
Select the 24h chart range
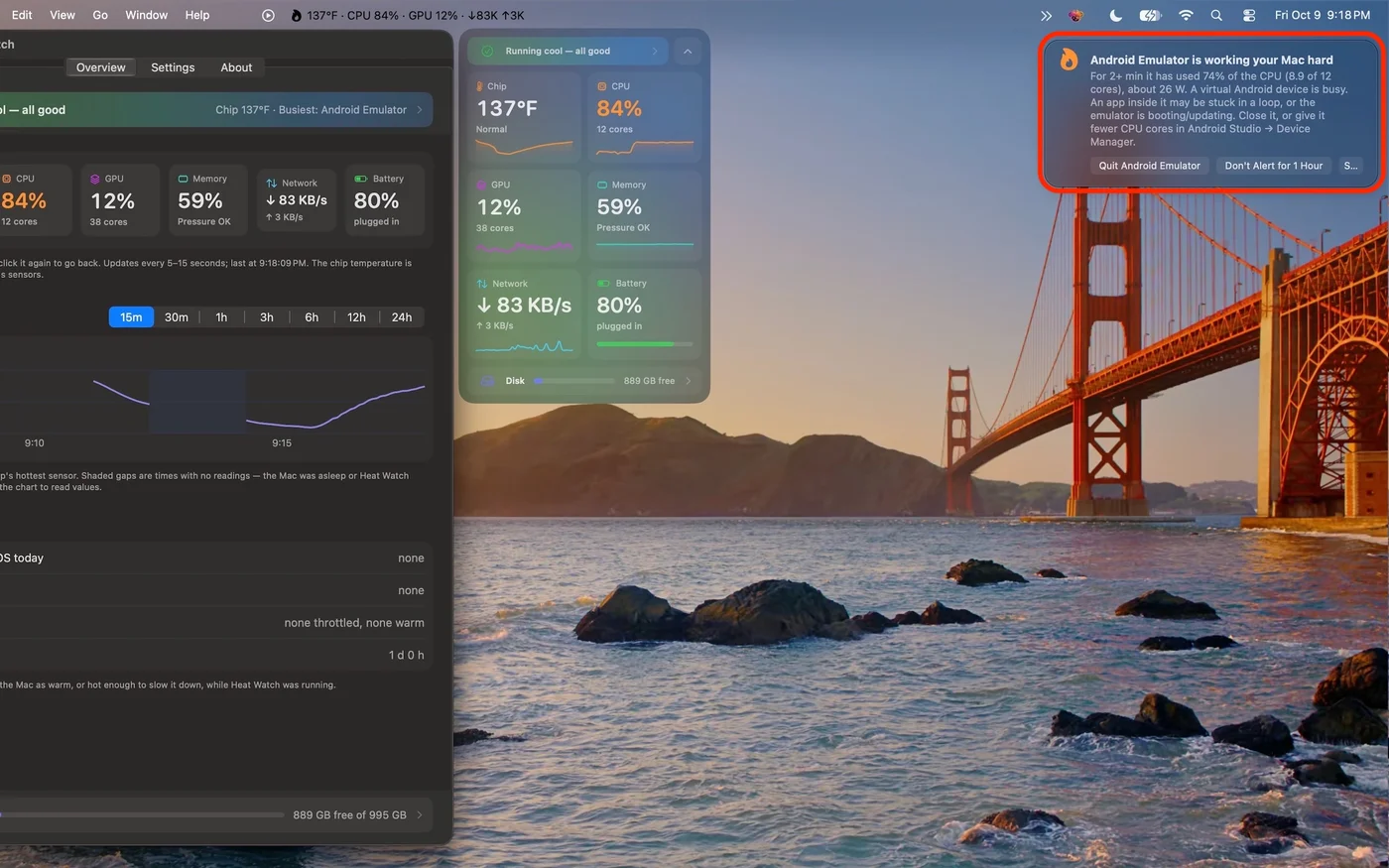402,317
